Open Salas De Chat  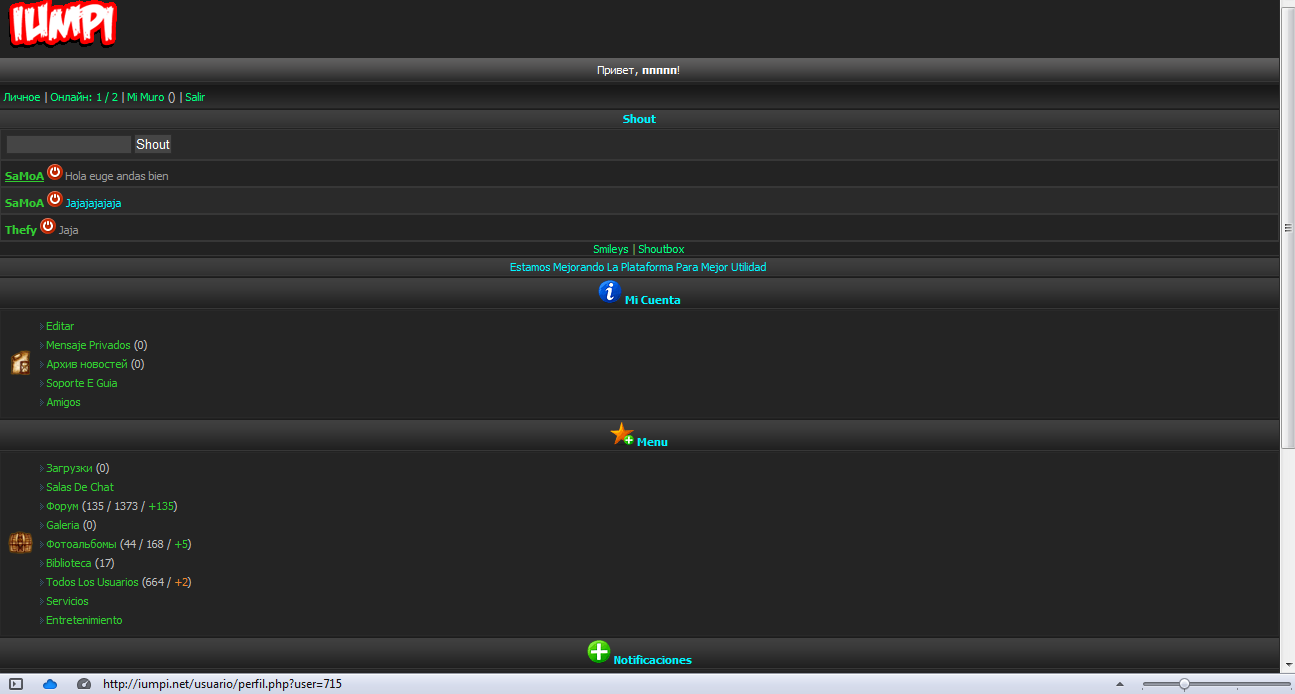(80, 487)
